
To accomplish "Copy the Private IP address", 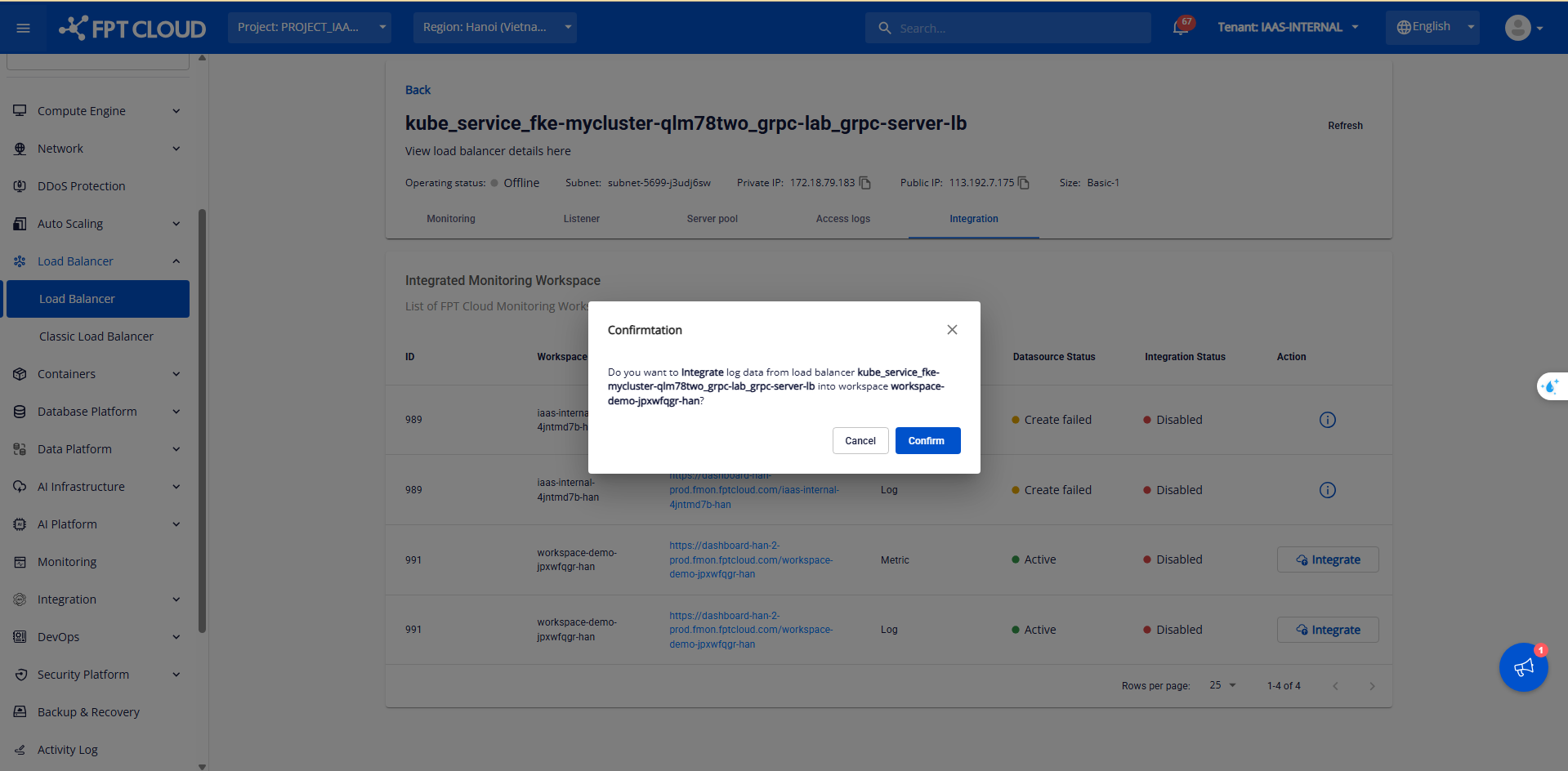I will (x=865, y=183).
